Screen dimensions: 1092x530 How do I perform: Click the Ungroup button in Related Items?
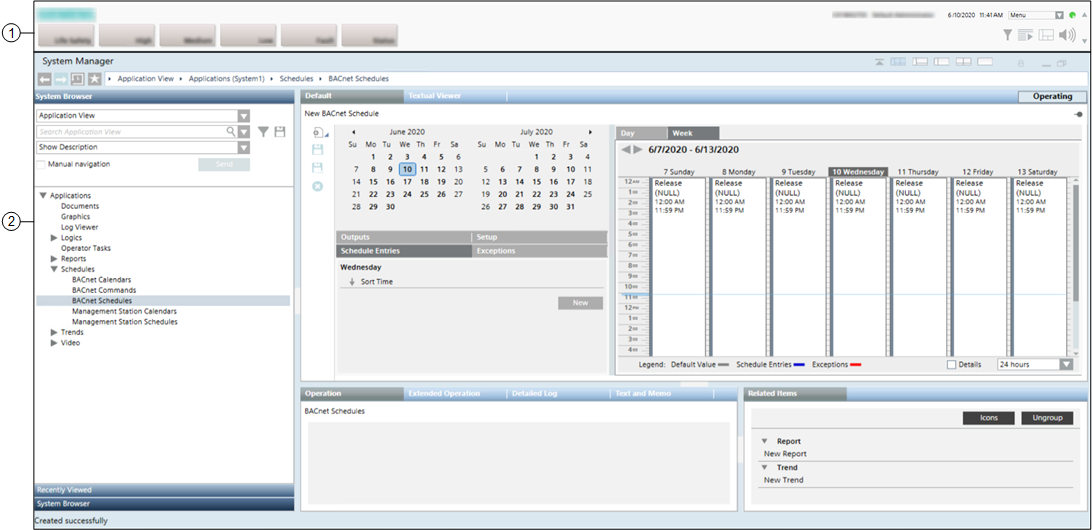1047,418
